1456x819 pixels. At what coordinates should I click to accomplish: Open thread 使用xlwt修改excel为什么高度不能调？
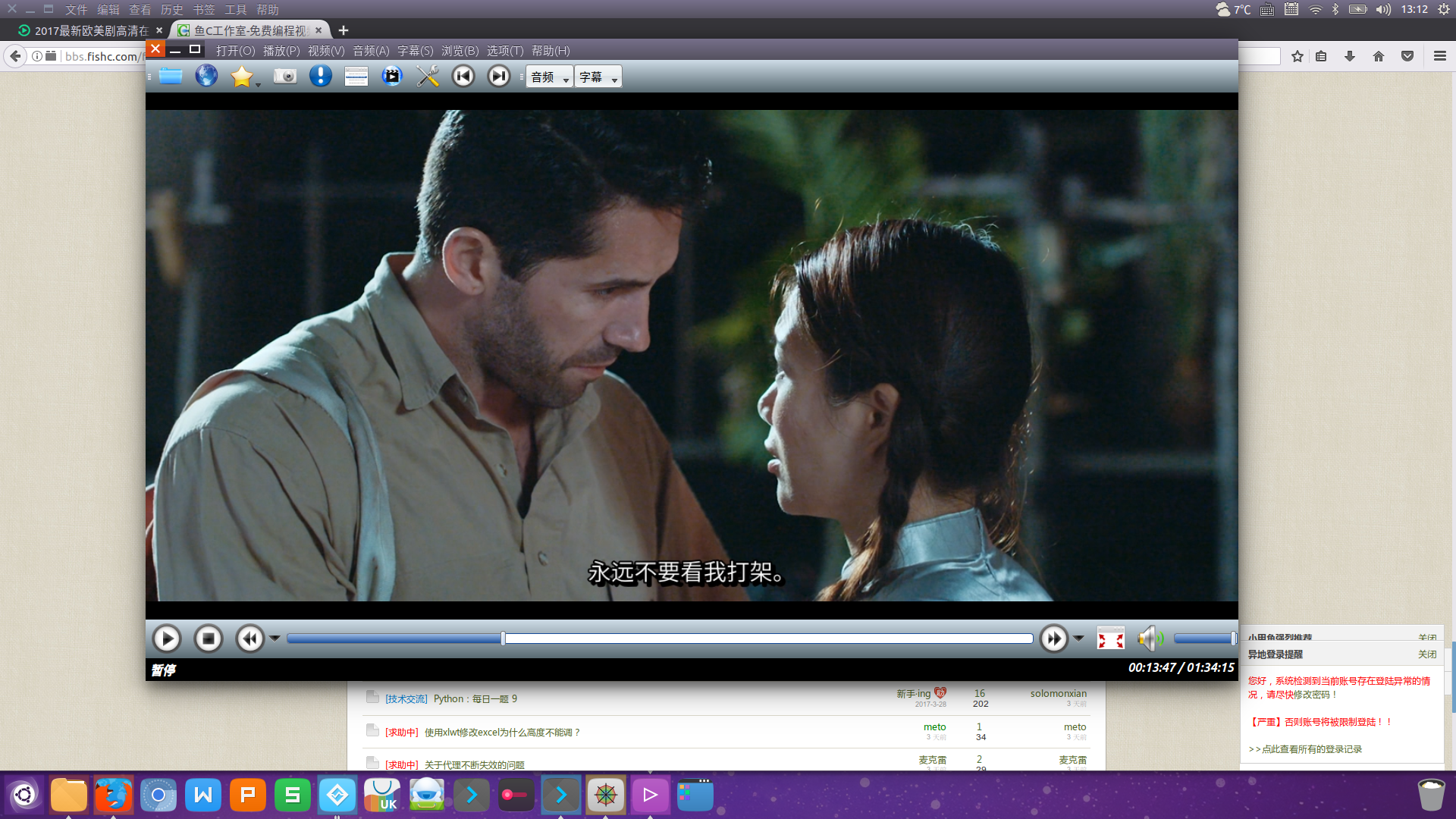(503, 733)
